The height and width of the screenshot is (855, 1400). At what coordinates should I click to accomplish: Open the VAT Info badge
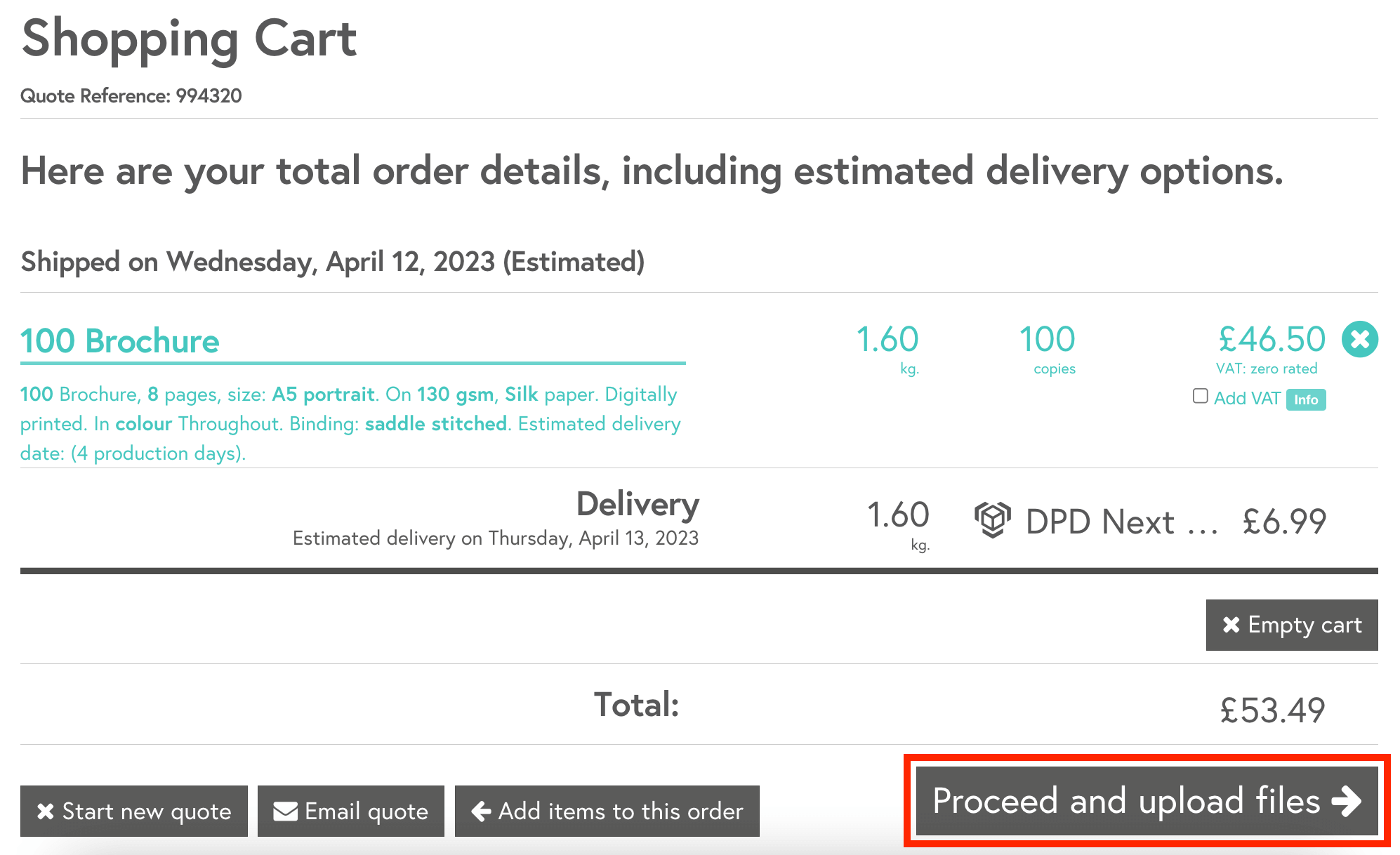click(1306, 399)
